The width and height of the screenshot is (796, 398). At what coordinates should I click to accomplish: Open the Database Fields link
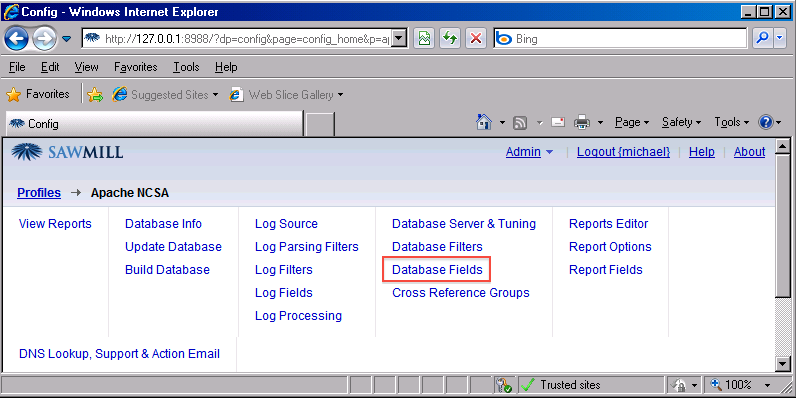[437, 270]
